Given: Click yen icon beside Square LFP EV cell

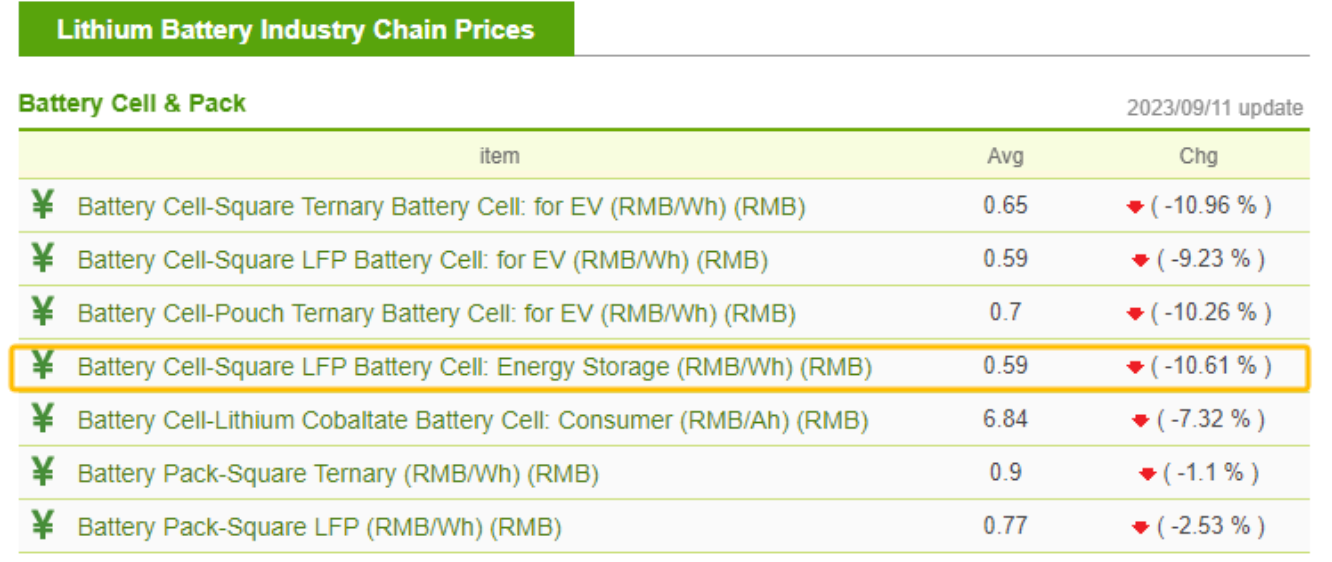Looking at the screenshot, I should click(42, 259).
